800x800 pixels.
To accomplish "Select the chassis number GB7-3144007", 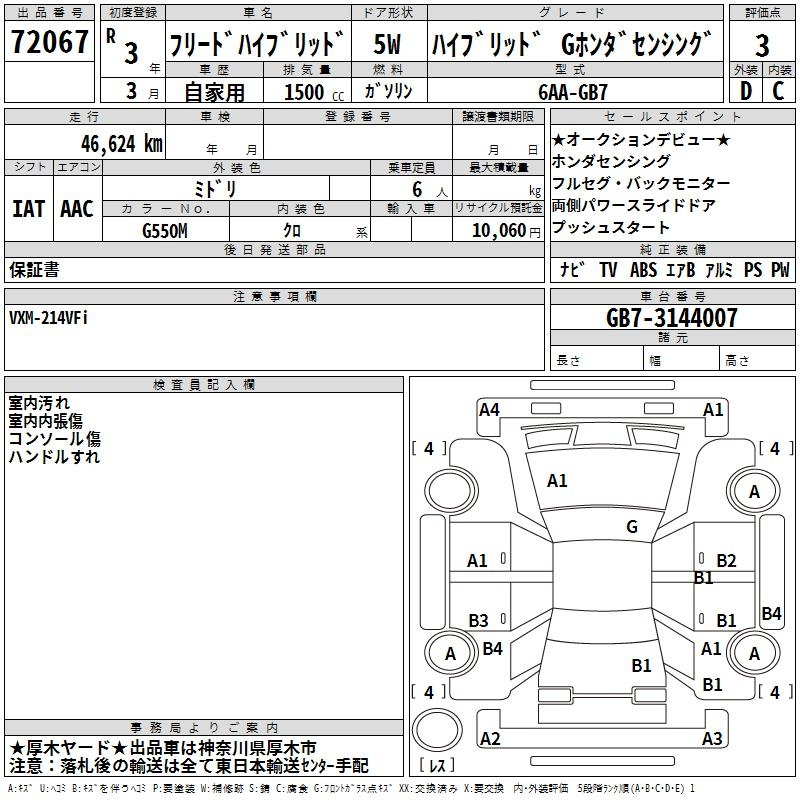I will (672, 318).
